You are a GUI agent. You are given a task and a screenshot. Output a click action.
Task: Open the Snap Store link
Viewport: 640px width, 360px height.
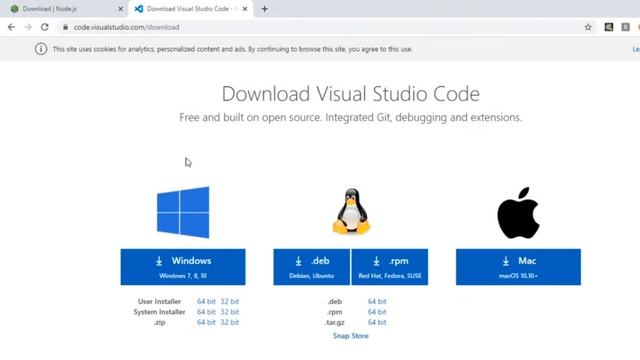[x=351, y=336]
